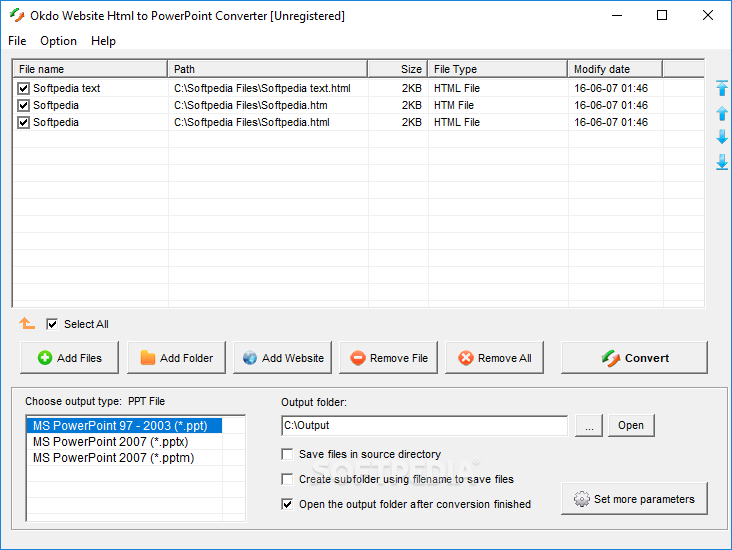Image resolution: width=732 pixels, height=550 pixels.
Task: Click the Remove File button
Action: 388,358
